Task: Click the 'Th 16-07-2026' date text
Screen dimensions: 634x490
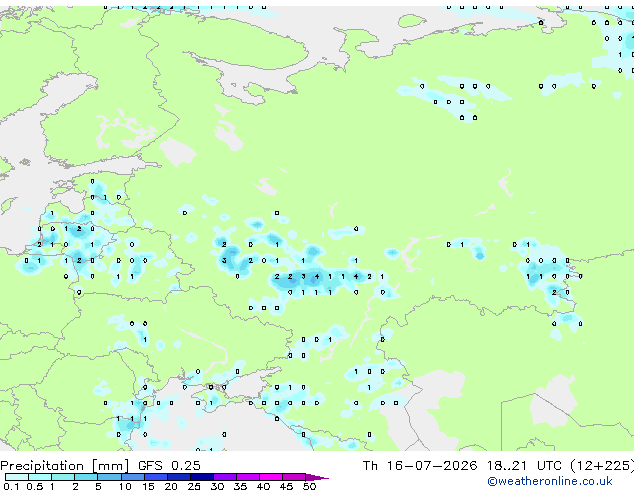Action: point(420,466)
